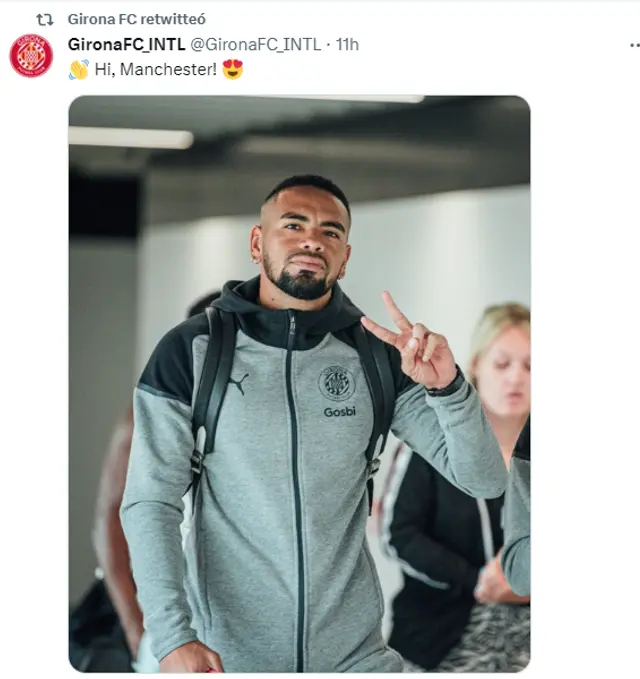
Task: Open the Girona FC crest avatar
Action: [x=31, y=56]
